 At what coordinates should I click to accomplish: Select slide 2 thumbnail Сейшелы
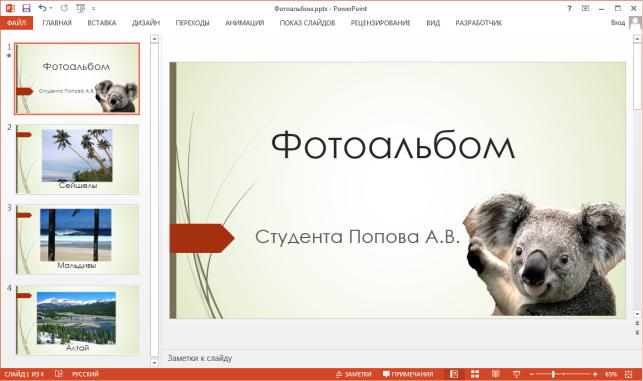(77, 159)
